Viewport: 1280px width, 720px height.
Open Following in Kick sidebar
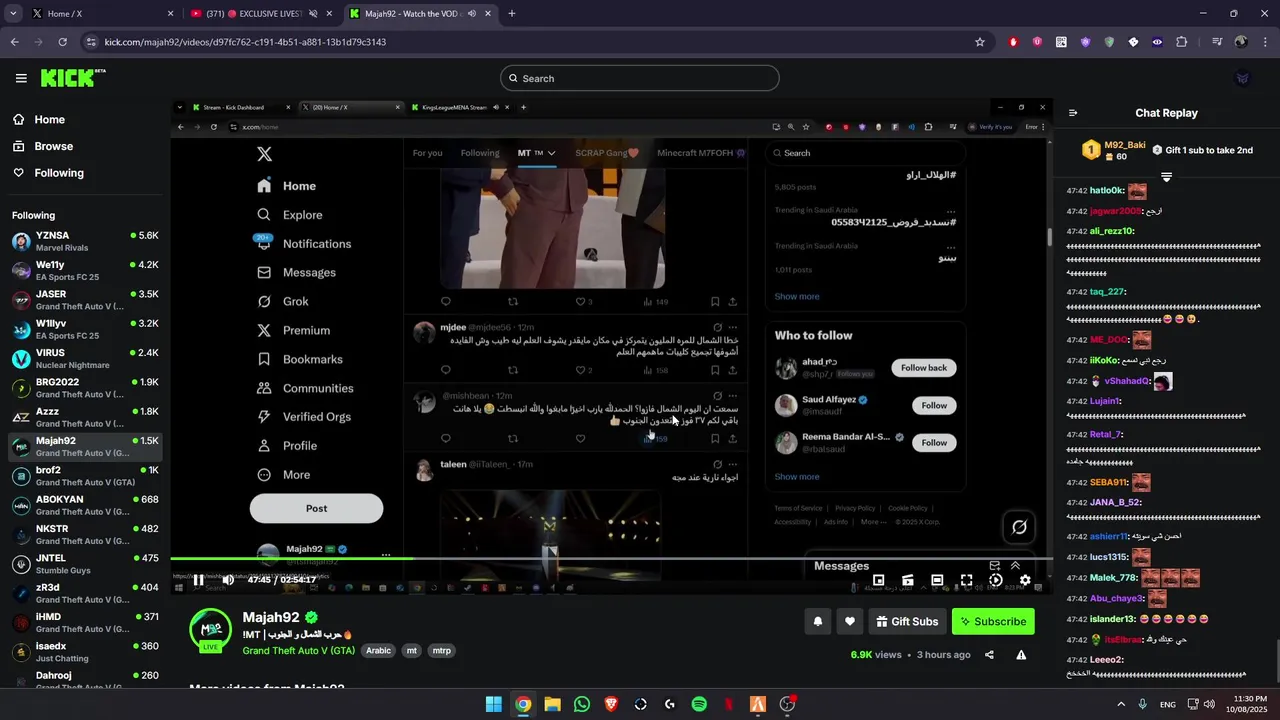coord(48,173)
